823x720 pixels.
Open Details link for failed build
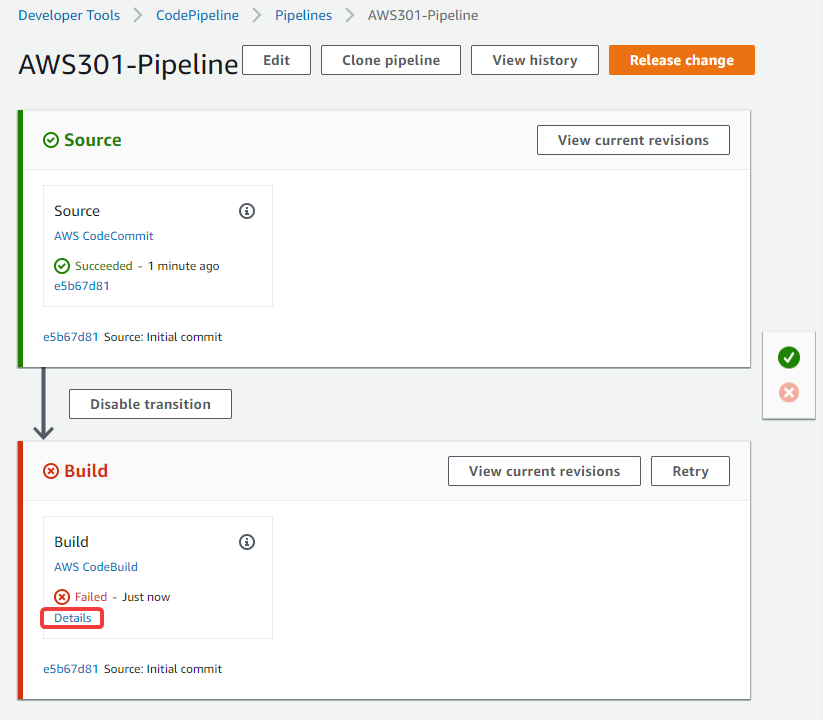[72, 618]
